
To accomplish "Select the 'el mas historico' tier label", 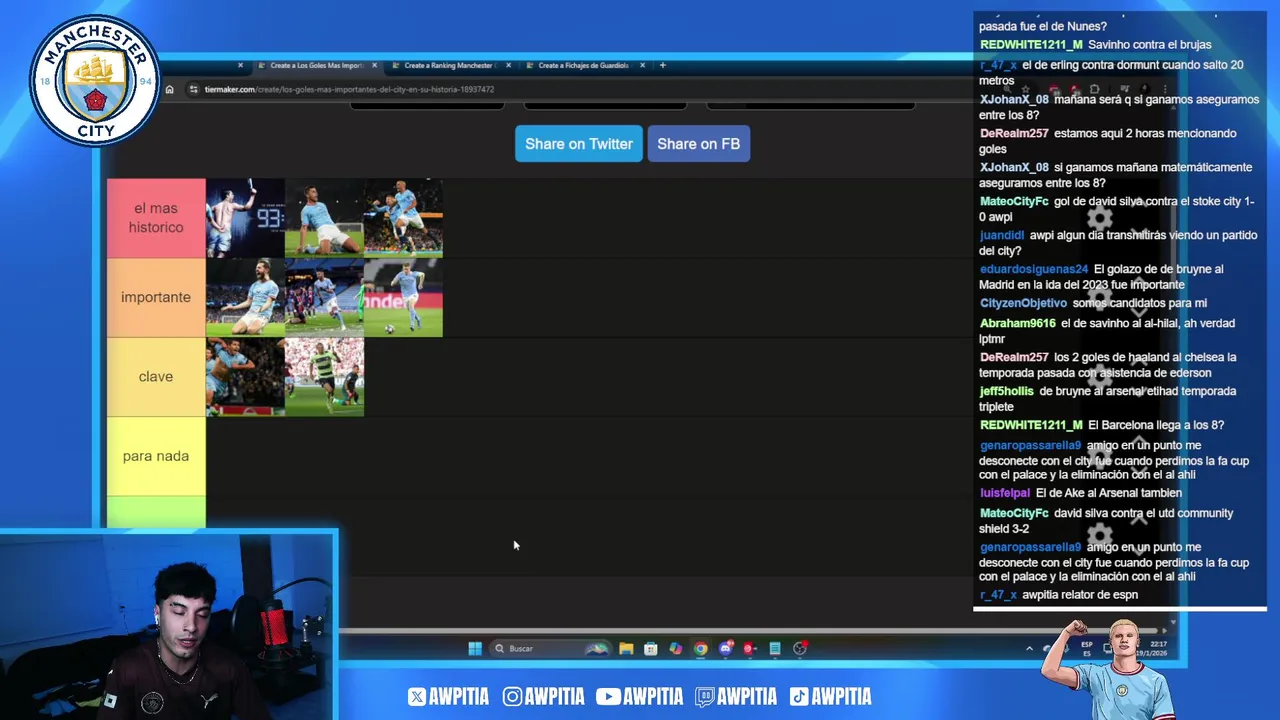I will 156,218.
